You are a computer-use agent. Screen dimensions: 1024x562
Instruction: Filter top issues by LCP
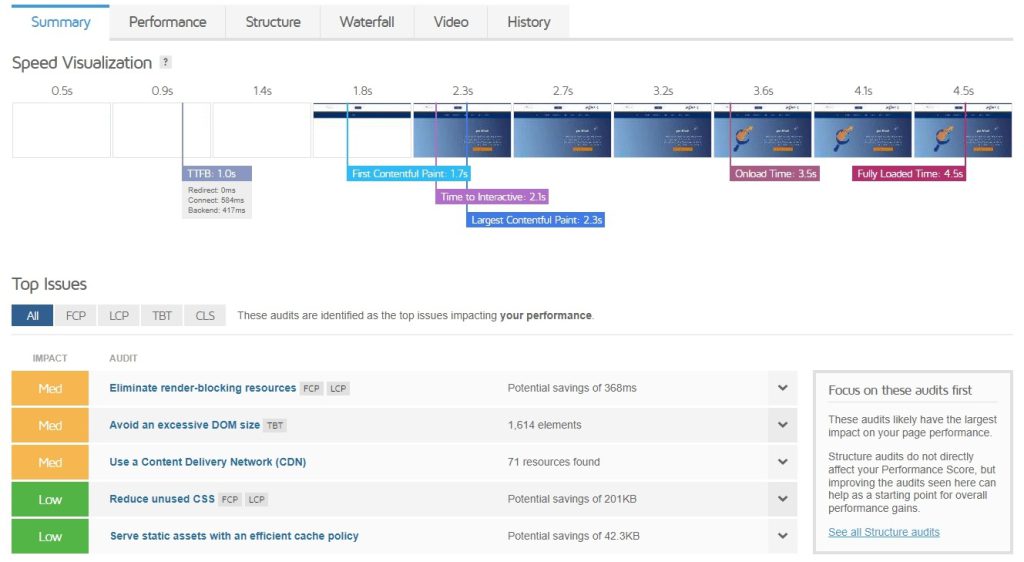[x=119, y=316]
